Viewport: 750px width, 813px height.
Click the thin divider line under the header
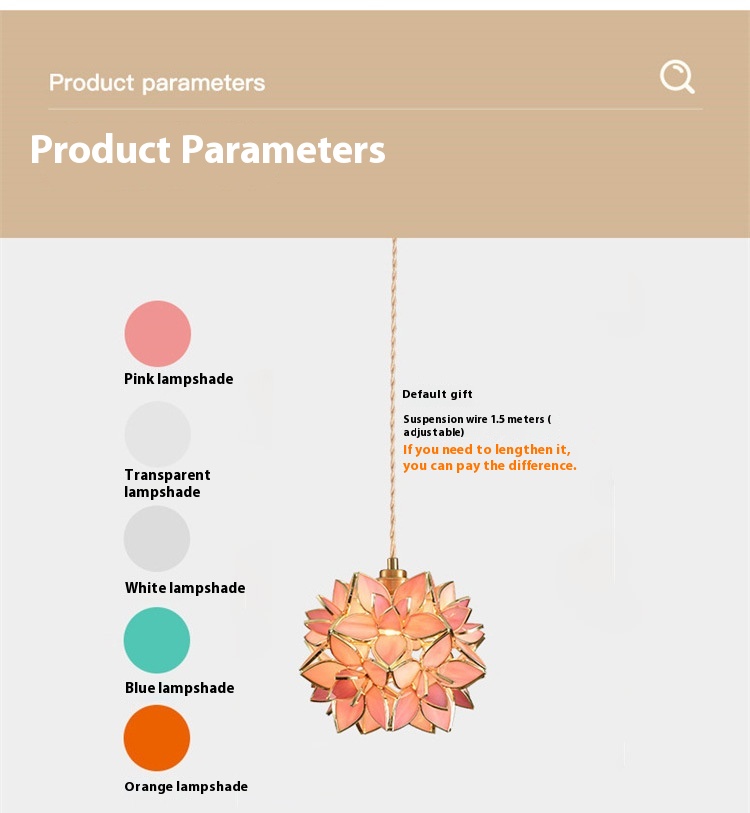click(376, 109)
